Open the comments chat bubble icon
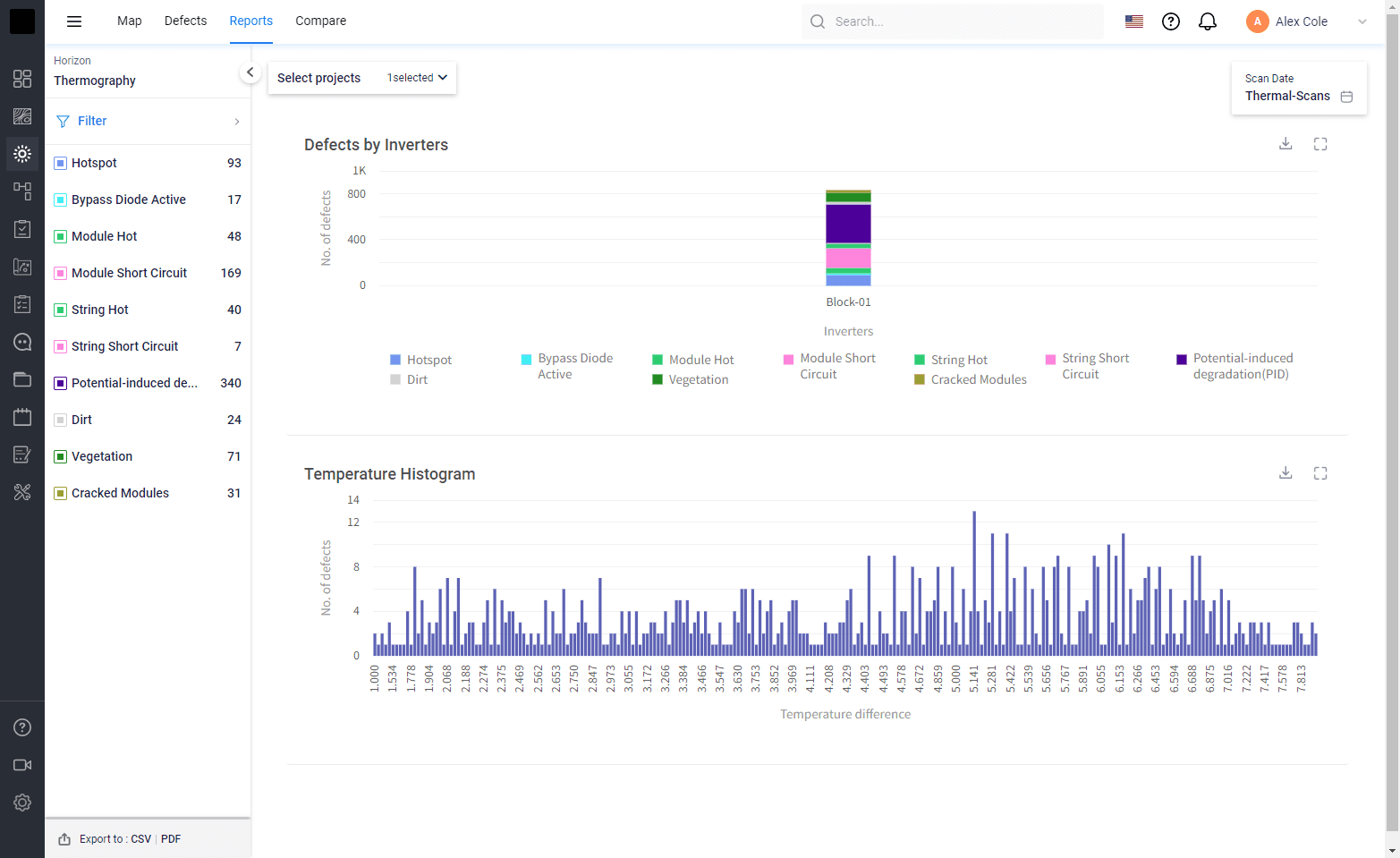 pos(22,341)
